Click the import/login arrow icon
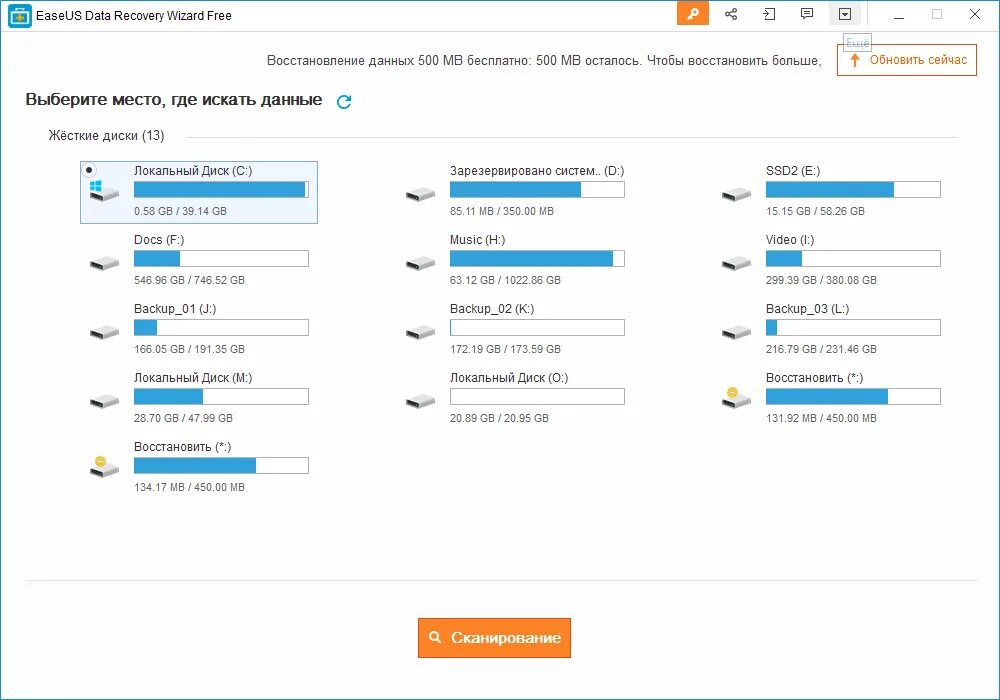Image resolution: width=1000 pixels, height=700 pixels. coord(769,14)
